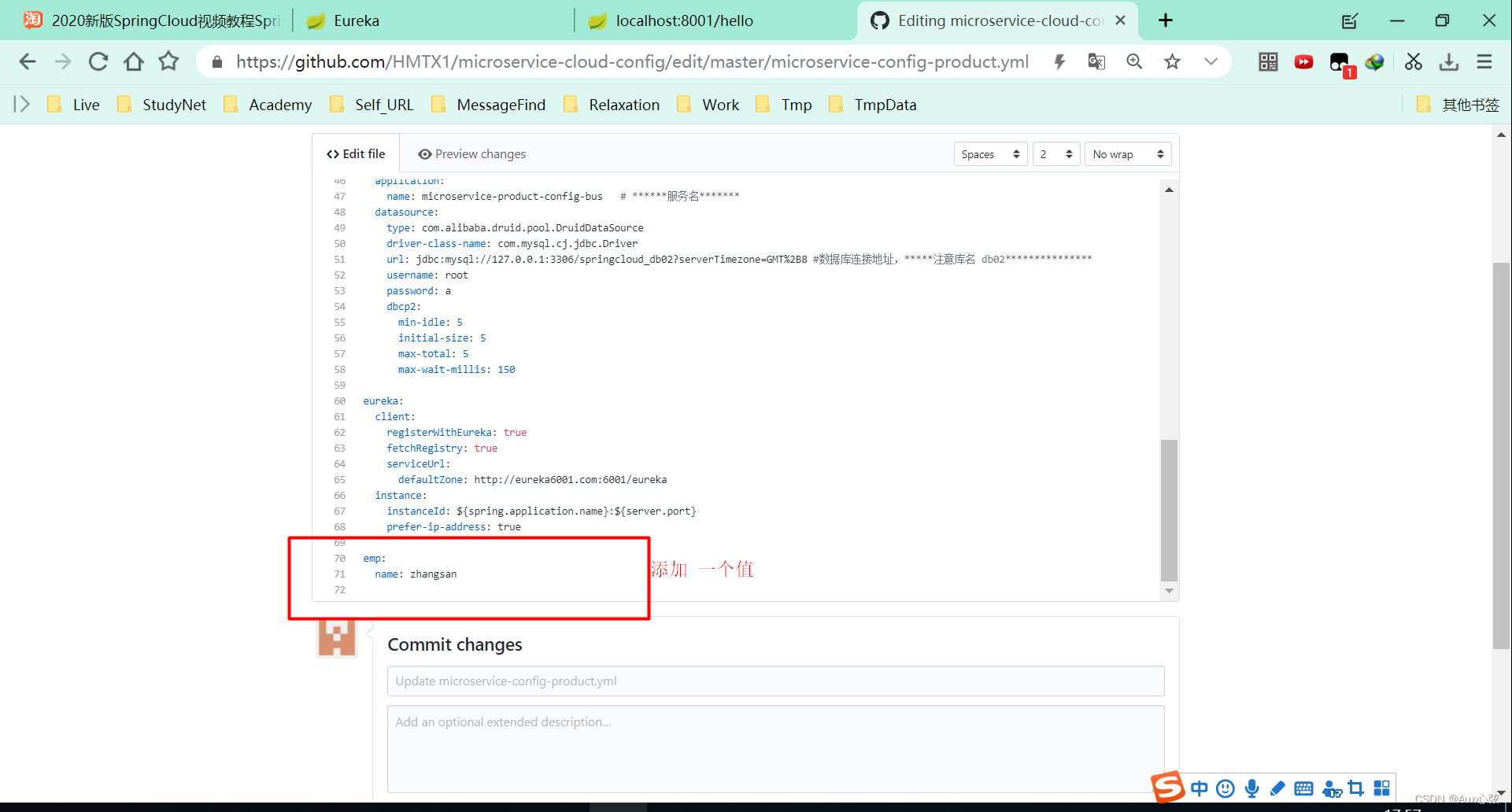Click the IDM globe extension icon
Viewport: 1512px width, 812px height.
click(x=1375, y=62)
